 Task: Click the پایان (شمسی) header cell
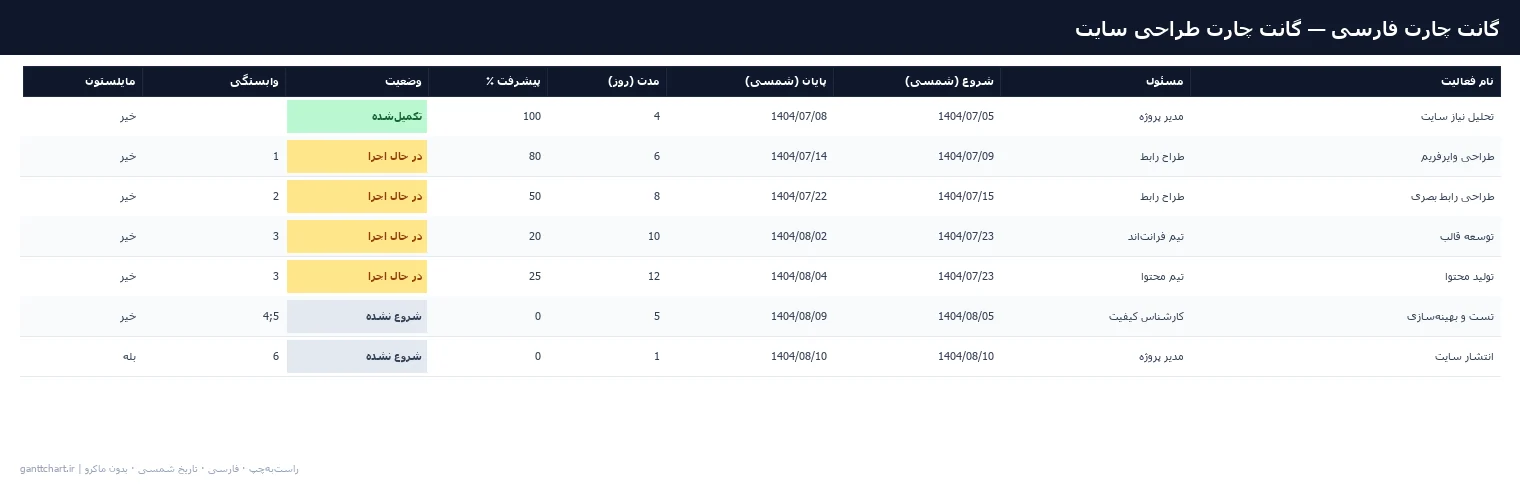(x=750, y=81)
